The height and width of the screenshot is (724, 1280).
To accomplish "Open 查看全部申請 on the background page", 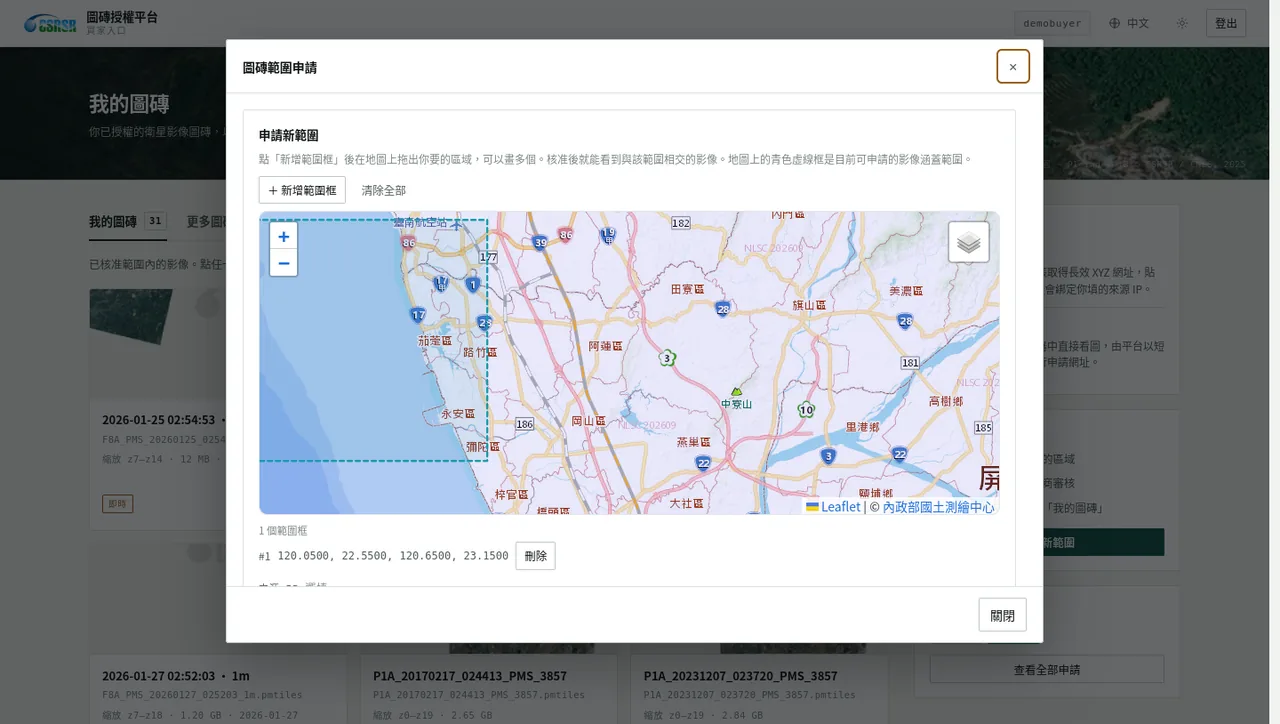I will [x=1047, y=670].
